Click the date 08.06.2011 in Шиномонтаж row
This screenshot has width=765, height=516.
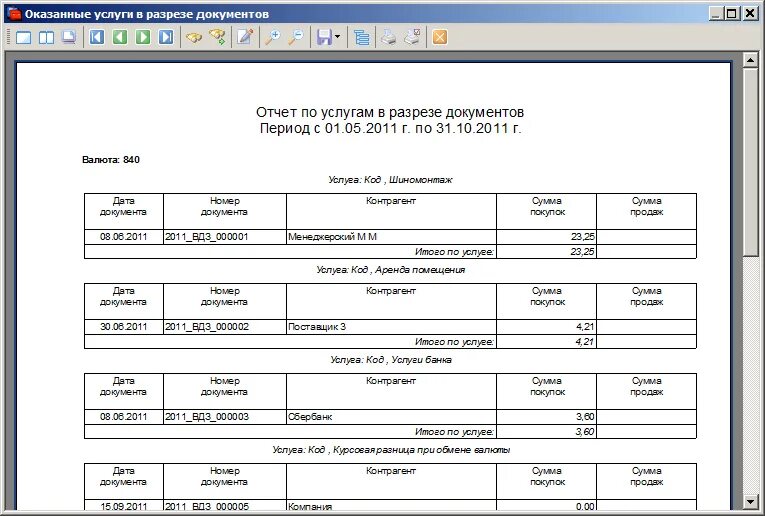(x=123, y=237)
